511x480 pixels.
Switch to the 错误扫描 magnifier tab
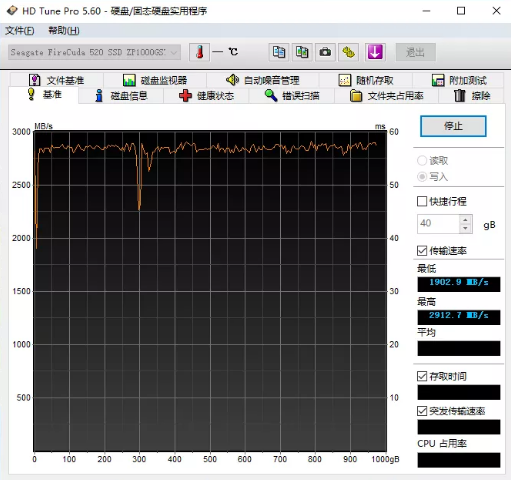[x=292, y=96]
